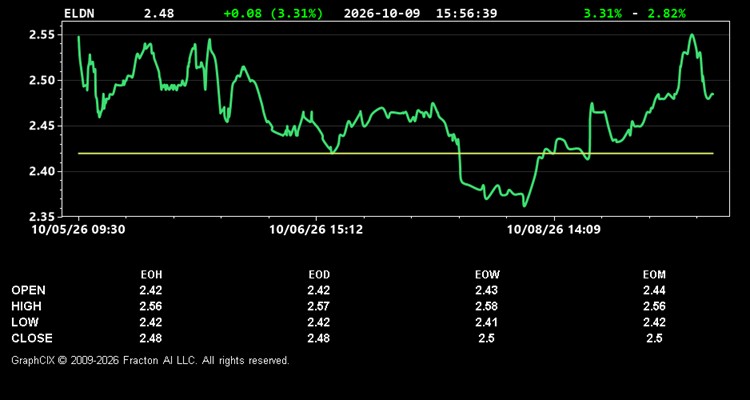Click the EOW OPEN value 2.43
Screen dimensions: 750x400
(x=486, y=290)
